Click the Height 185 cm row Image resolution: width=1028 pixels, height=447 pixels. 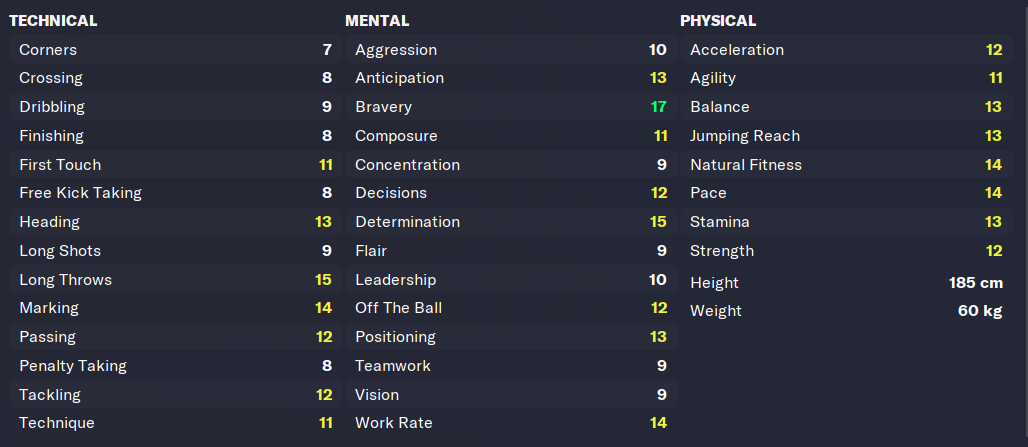pyautogui.click(x=845, y=283)
